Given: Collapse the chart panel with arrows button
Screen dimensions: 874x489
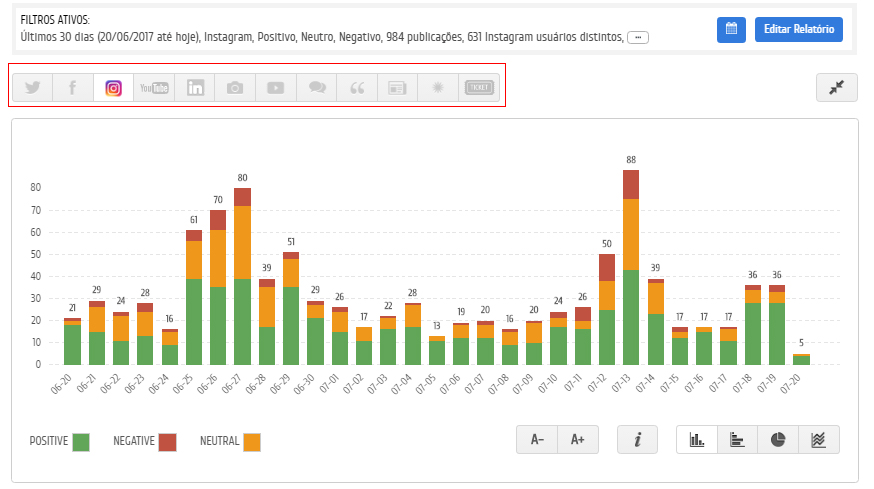Looking at the screenshot, I should [x=836, y=88].
